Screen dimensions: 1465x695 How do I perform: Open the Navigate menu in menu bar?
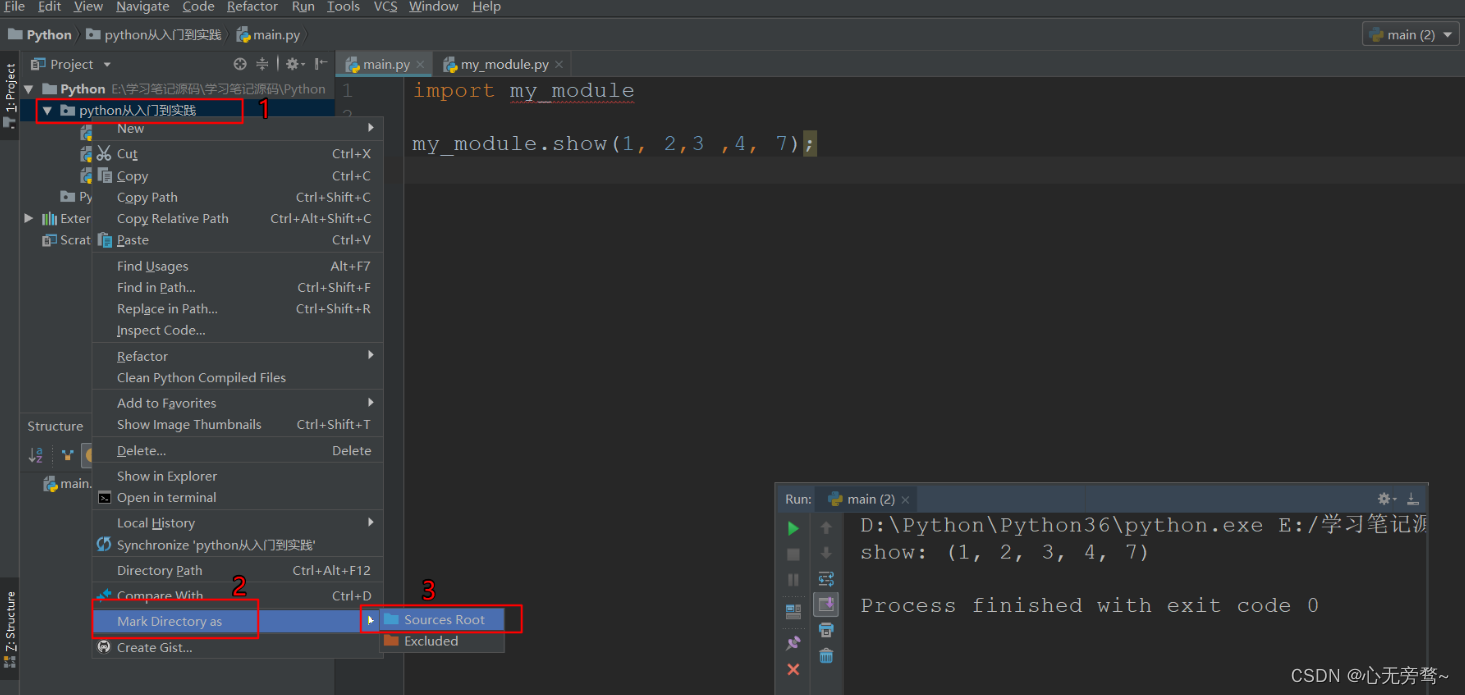(143, 7)
